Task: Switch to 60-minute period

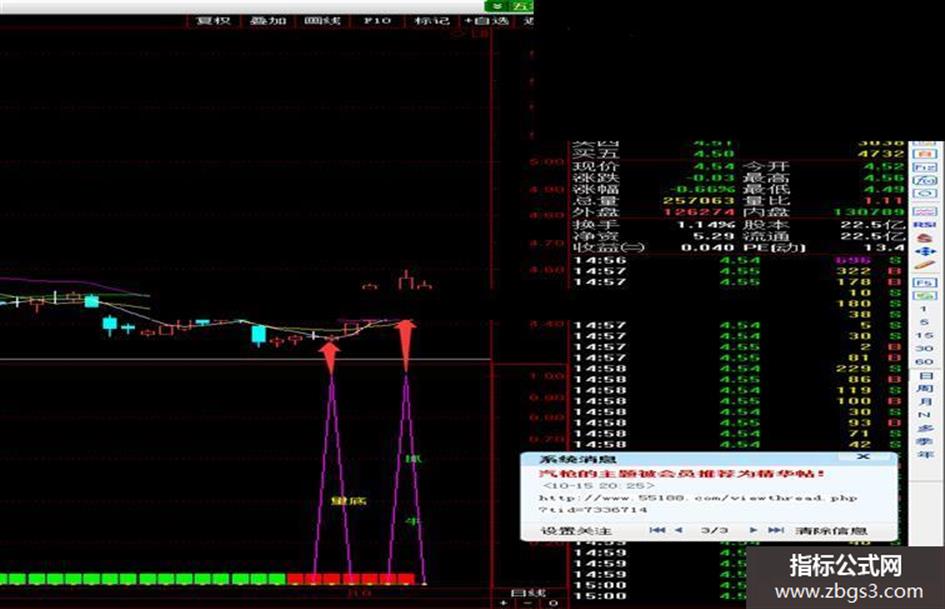Action: point(923,362)
